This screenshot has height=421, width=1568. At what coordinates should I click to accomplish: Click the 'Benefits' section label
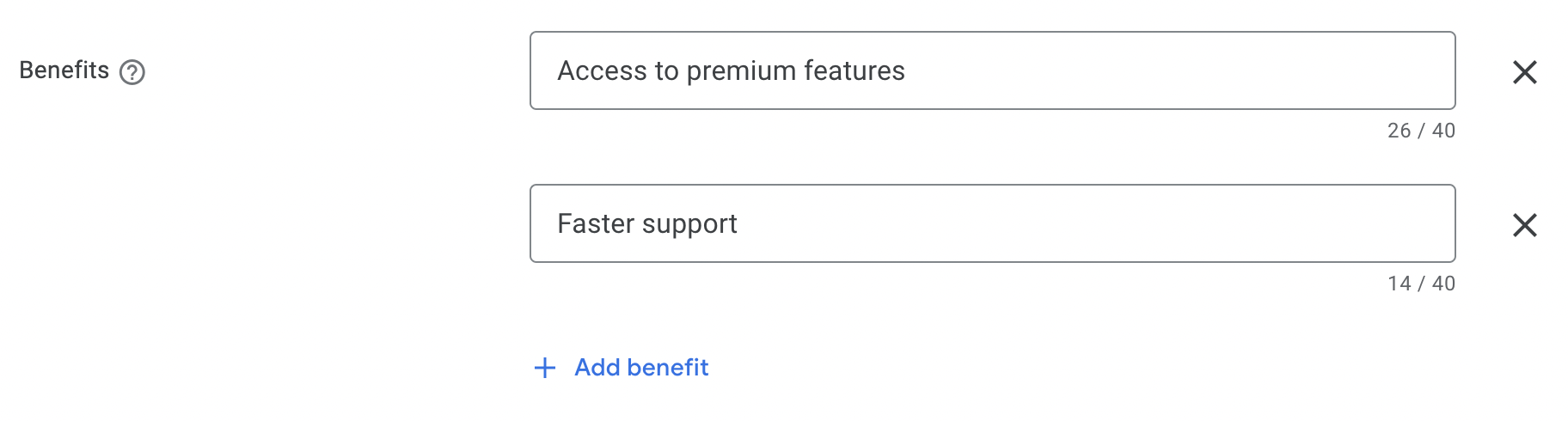tap(64, 70)
